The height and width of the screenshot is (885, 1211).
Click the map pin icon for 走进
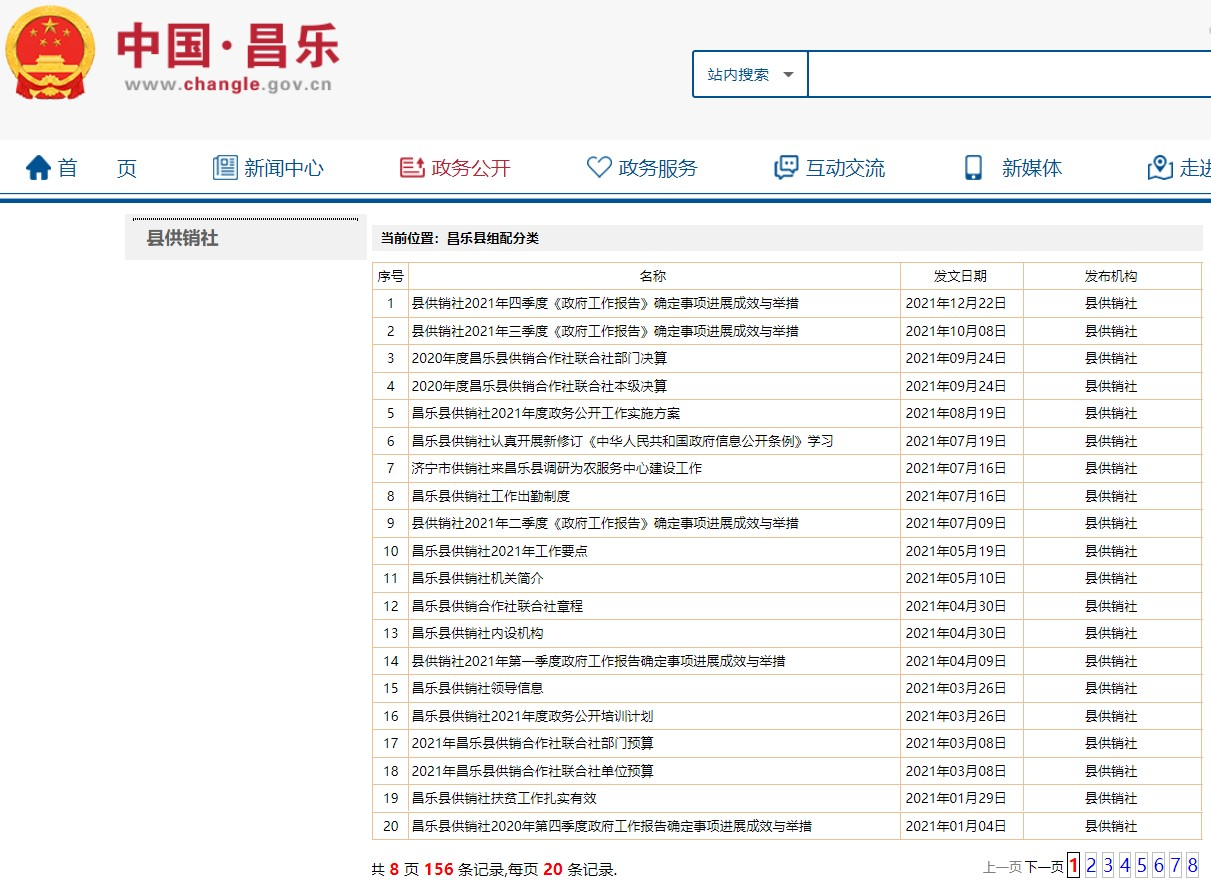click(x=1160, y=168)
